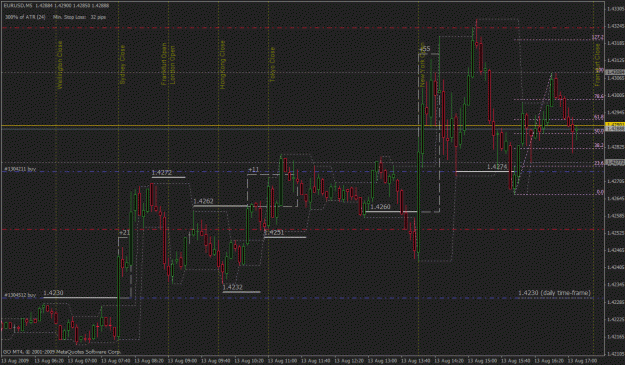Viewport: 625px width, 365px height.
Task: Click the 'Frankfurt Close' session label
Action: [x=597, y=65]
